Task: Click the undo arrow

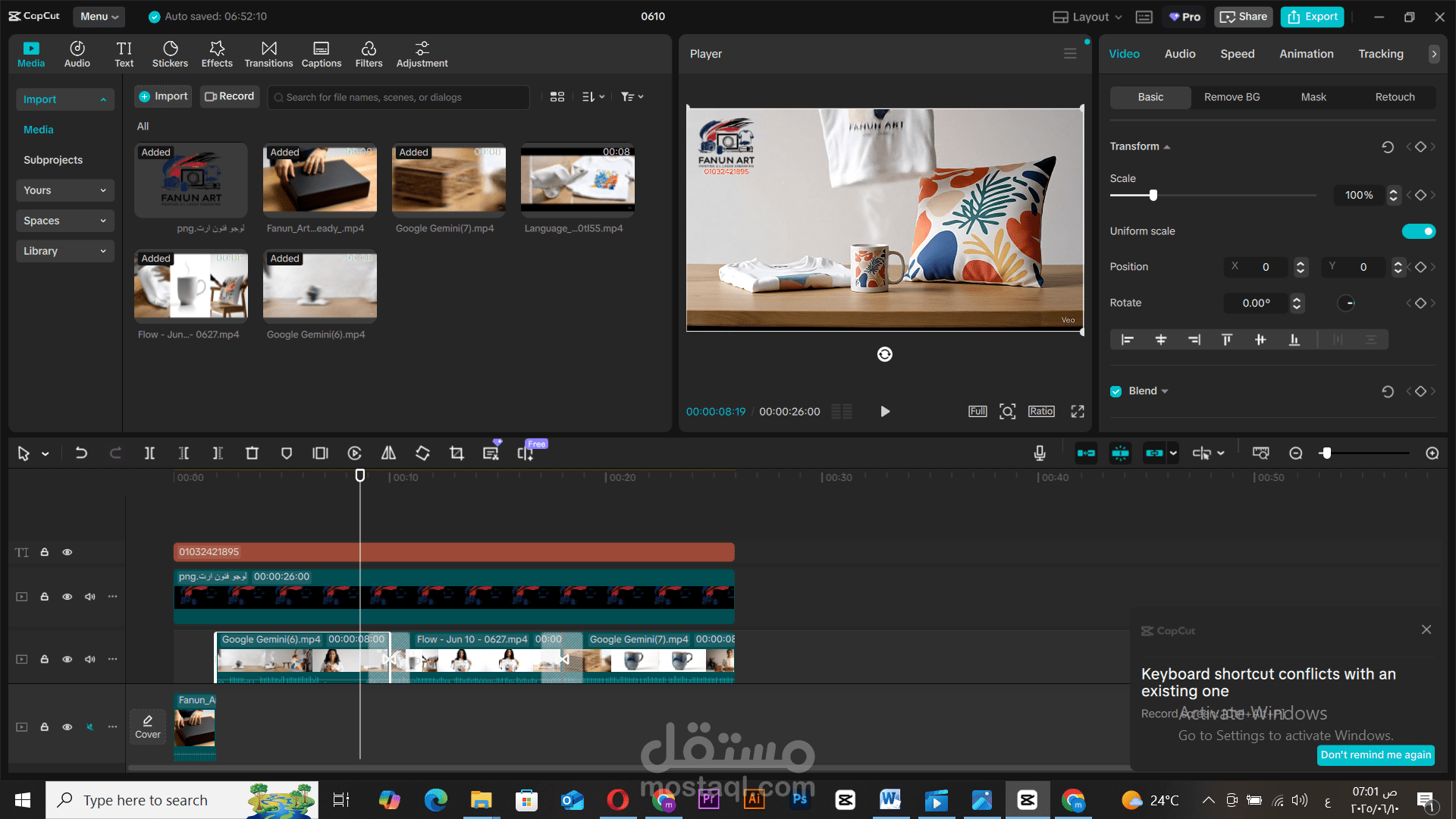Action: (x=81, y=453)
